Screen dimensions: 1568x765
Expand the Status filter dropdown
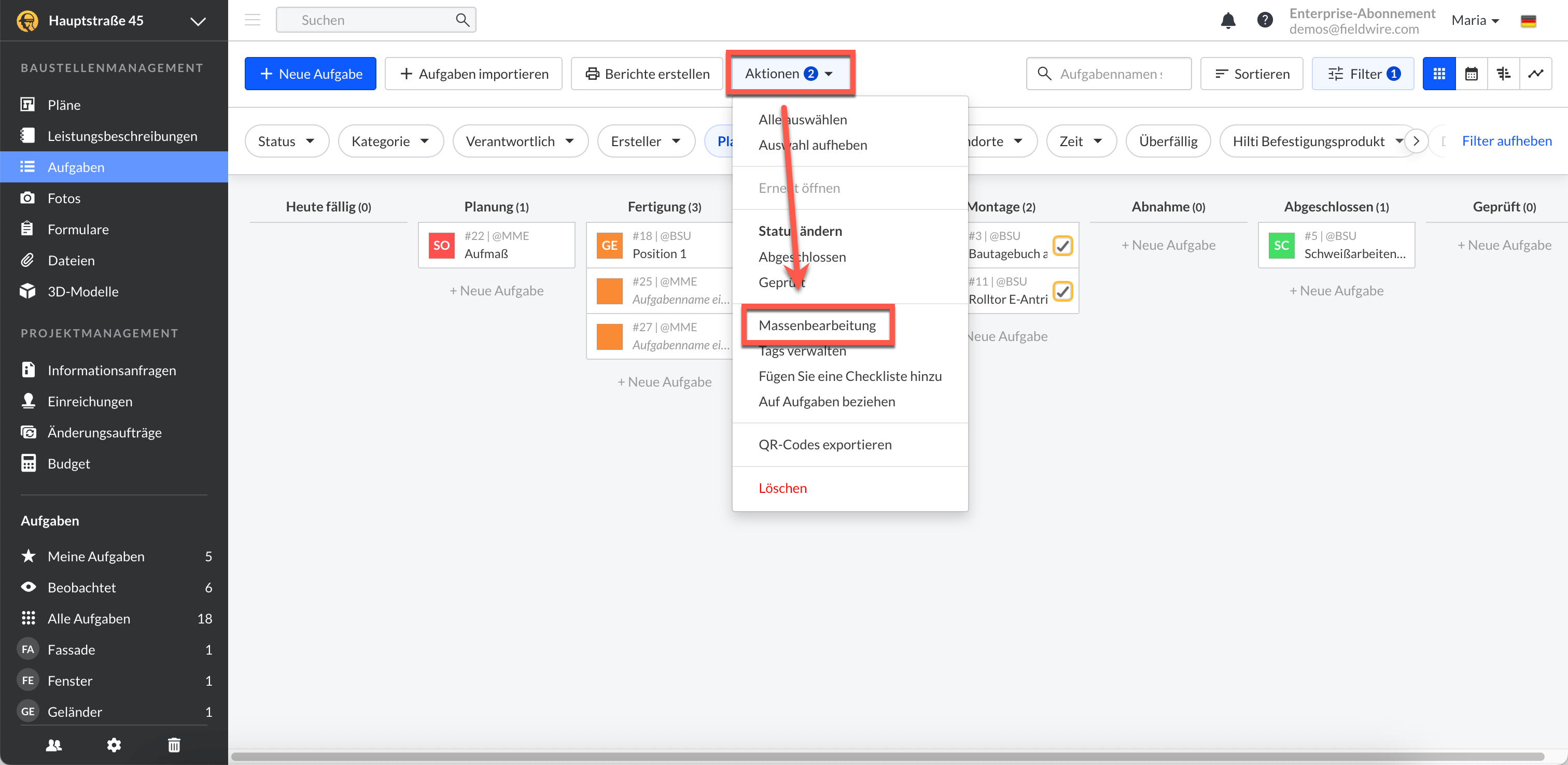[286, 141]
